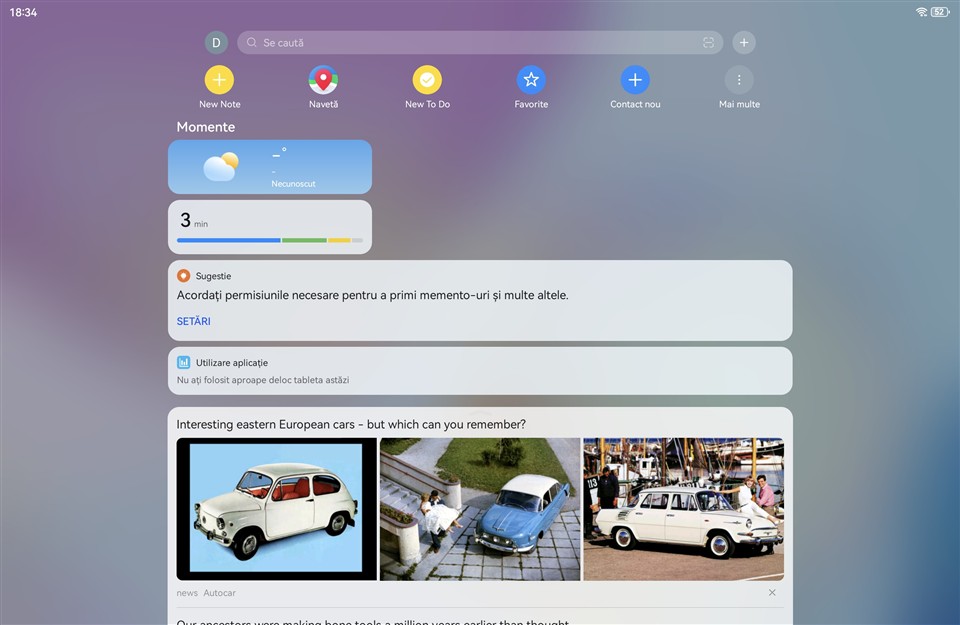Tap the Contact nou plus icon
Image resolution: width=960 pixels, height=625 pixels.
pyautogui.click(x=635, y=80)
